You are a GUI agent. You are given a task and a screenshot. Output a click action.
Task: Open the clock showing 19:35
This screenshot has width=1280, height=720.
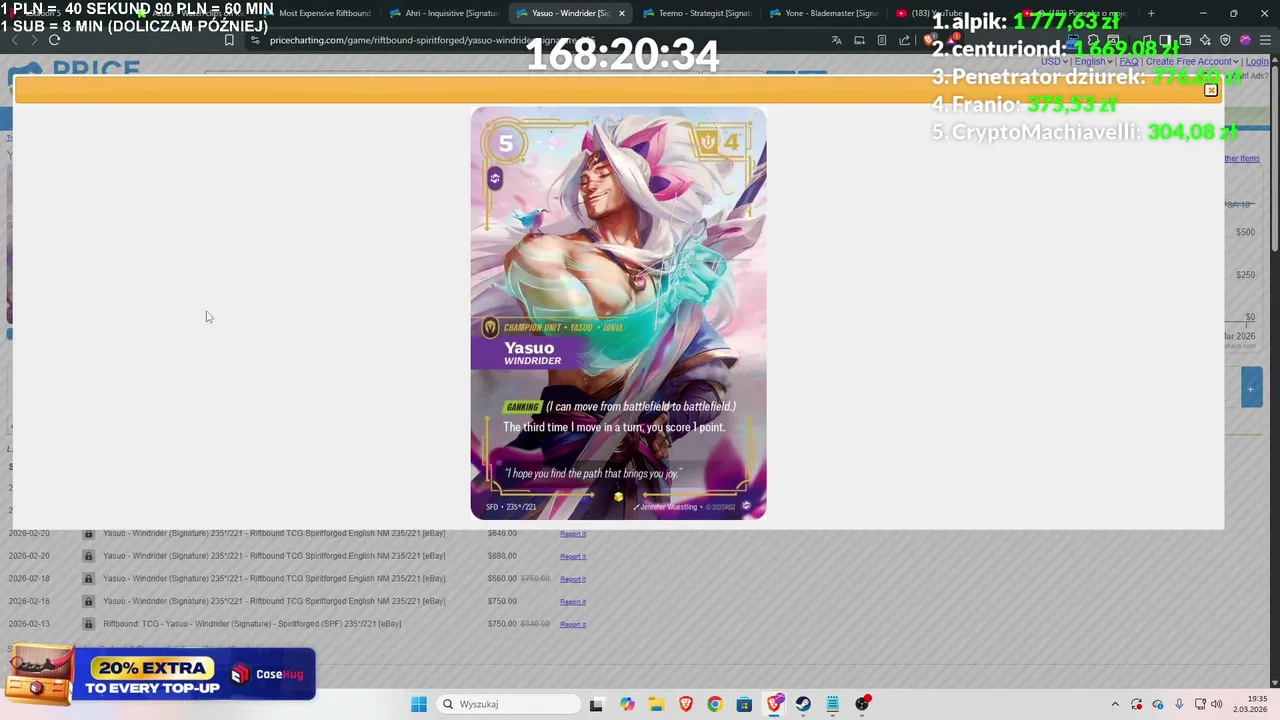point(1250,704)
